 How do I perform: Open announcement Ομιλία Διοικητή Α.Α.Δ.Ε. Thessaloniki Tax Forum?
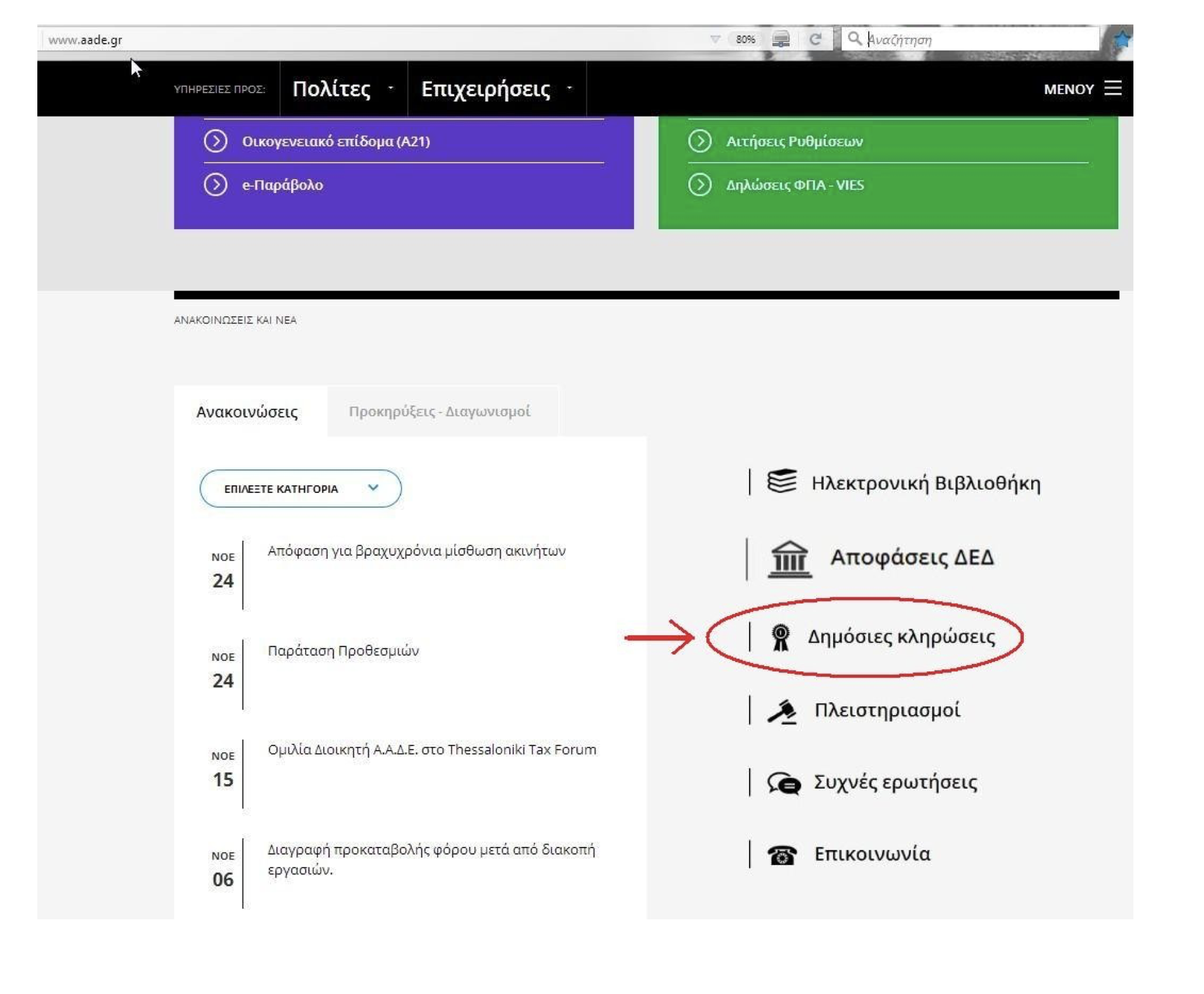coord(432,750)
